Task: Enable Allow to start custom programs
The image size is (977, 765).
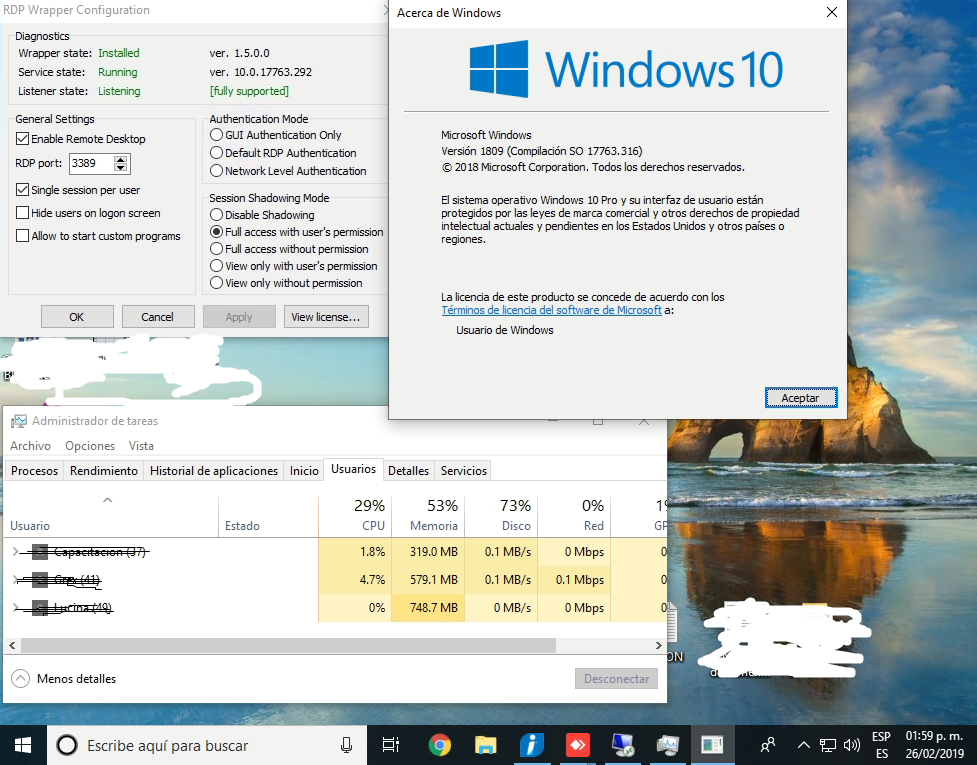Action: [x=22, y=236]
